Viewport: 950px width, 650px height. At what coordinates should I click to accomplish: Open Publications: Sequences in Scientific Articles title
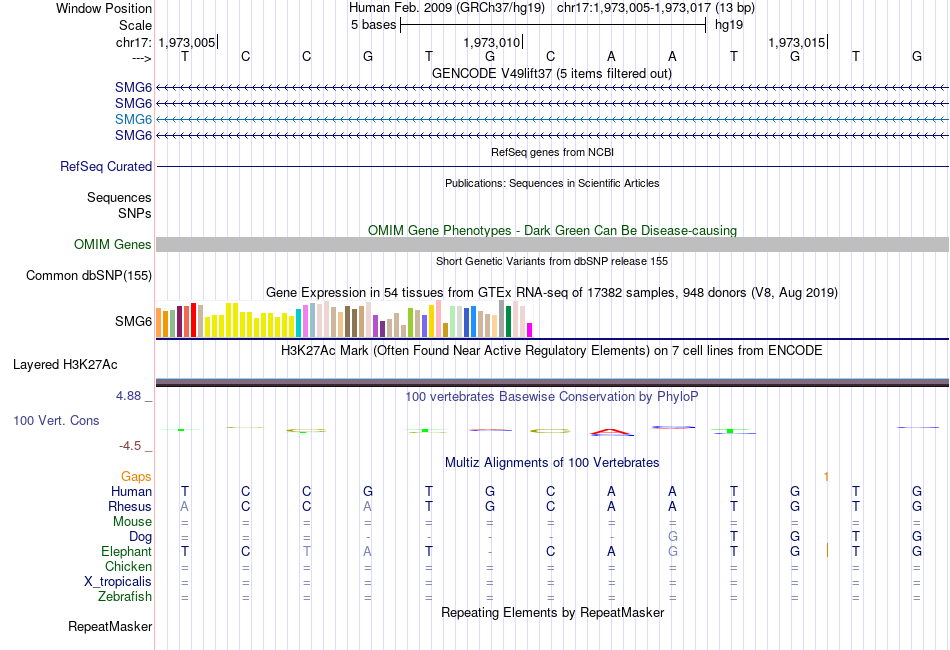tap(552, 183)
